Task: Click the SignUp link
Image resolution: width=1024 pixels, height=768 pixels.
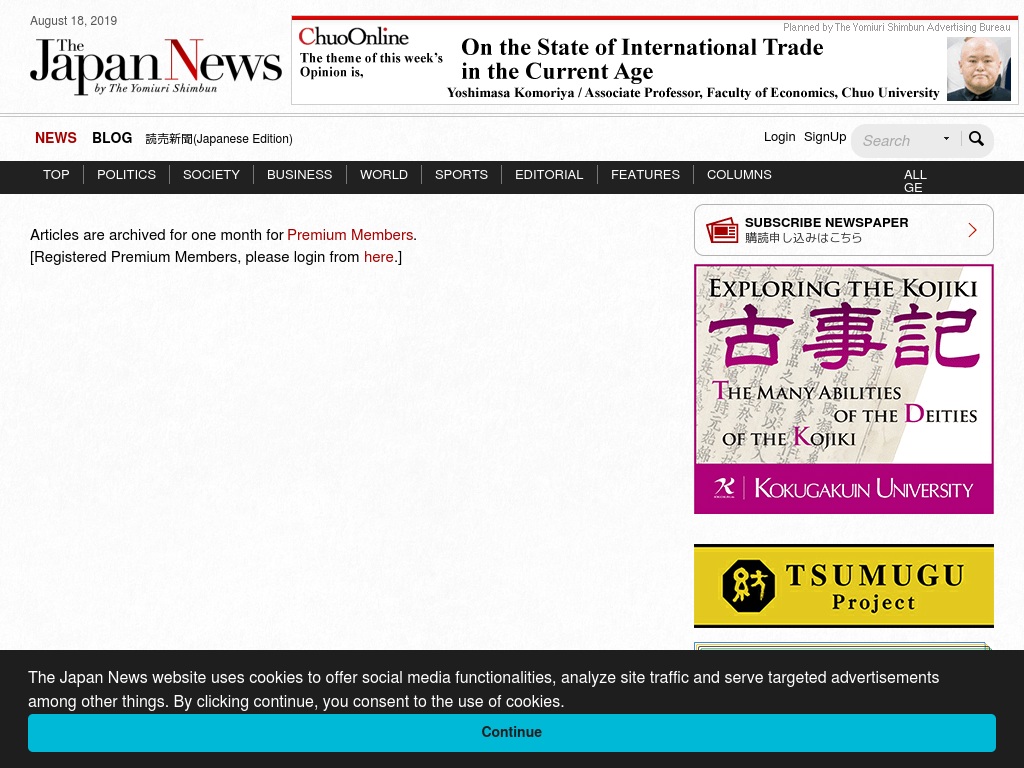Action: (x=825, y=136)
